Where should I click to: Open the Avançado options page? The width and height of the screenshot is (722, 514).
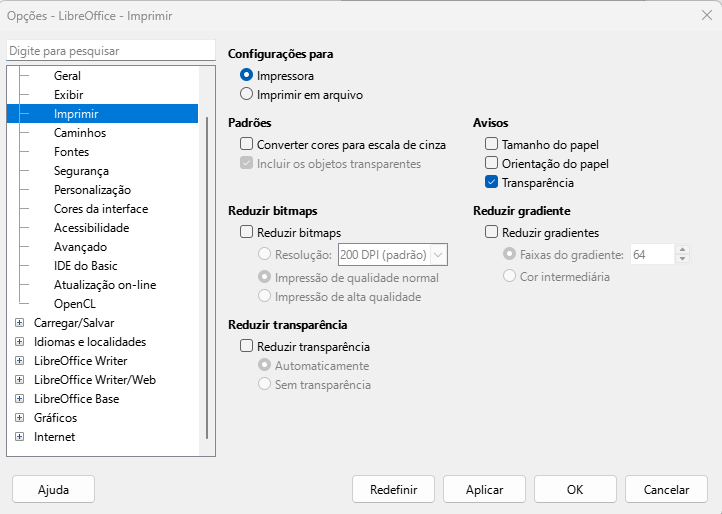[80, 247]
